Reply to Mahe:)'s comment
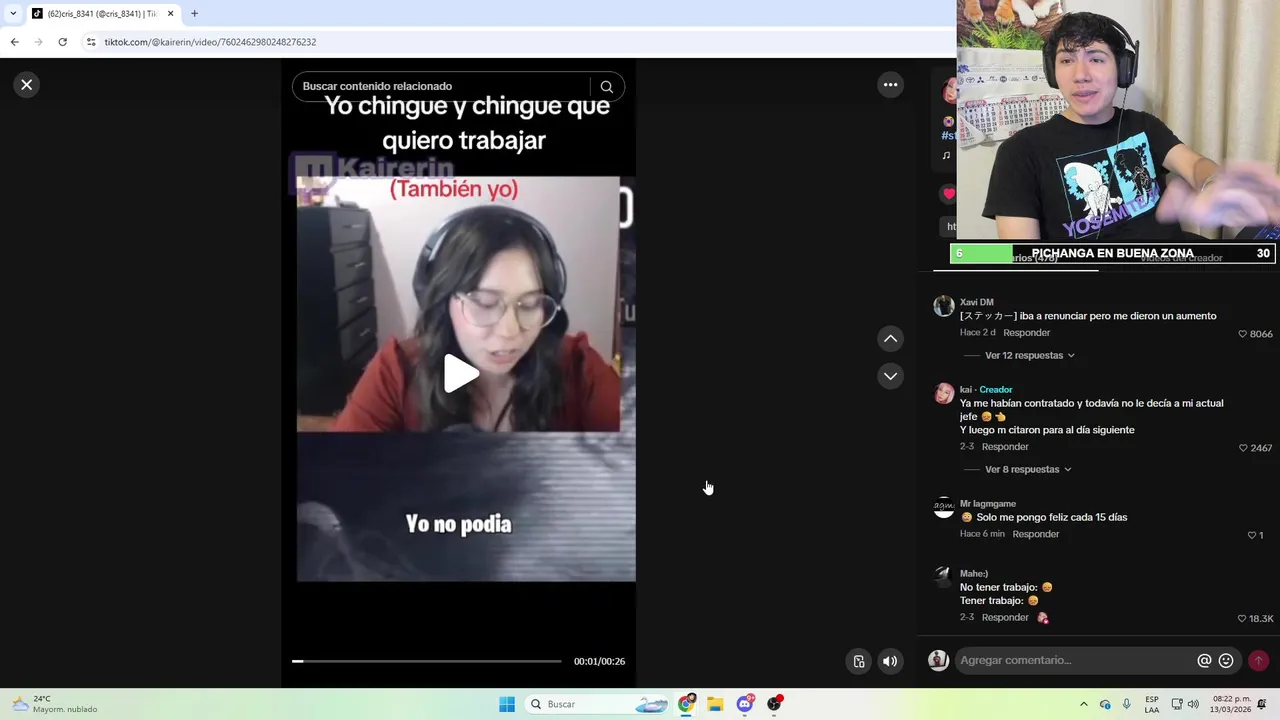The width and height of the screenshot is (1280, 720). pyautogui.click(x=1005, y=618)
